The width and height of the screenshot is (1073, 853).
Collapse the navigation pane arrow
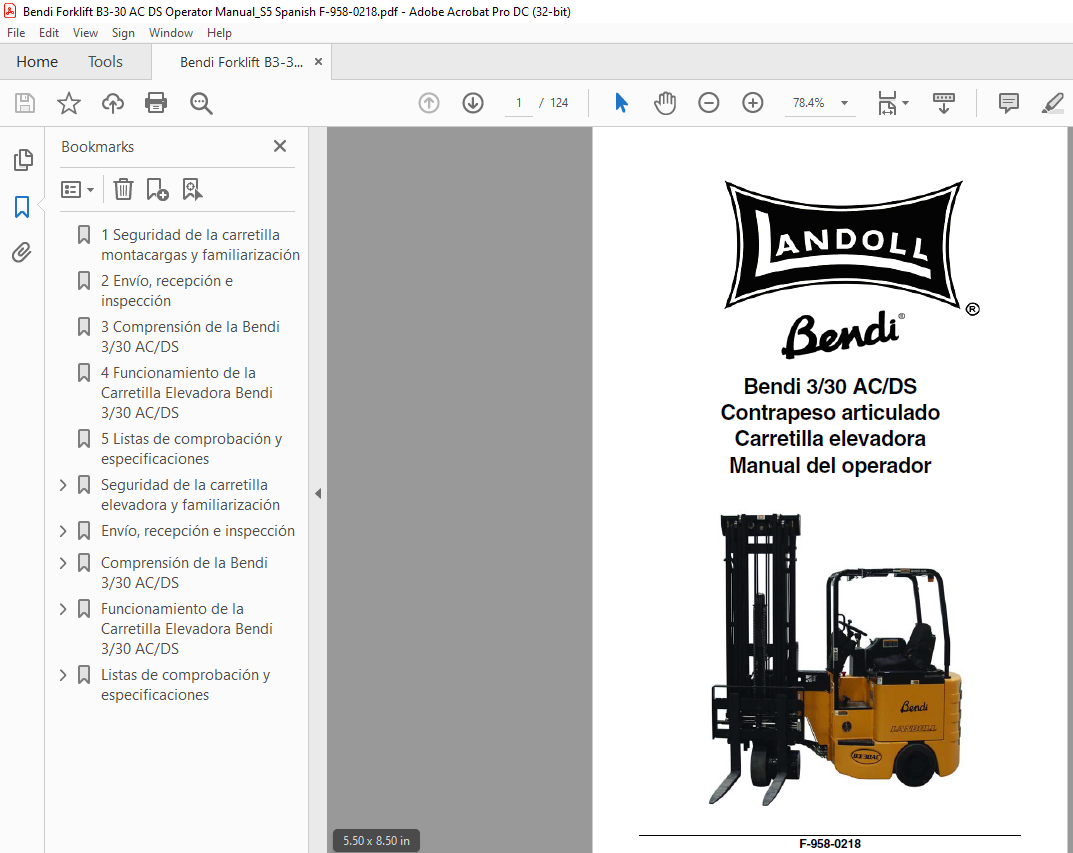point(318,493)
